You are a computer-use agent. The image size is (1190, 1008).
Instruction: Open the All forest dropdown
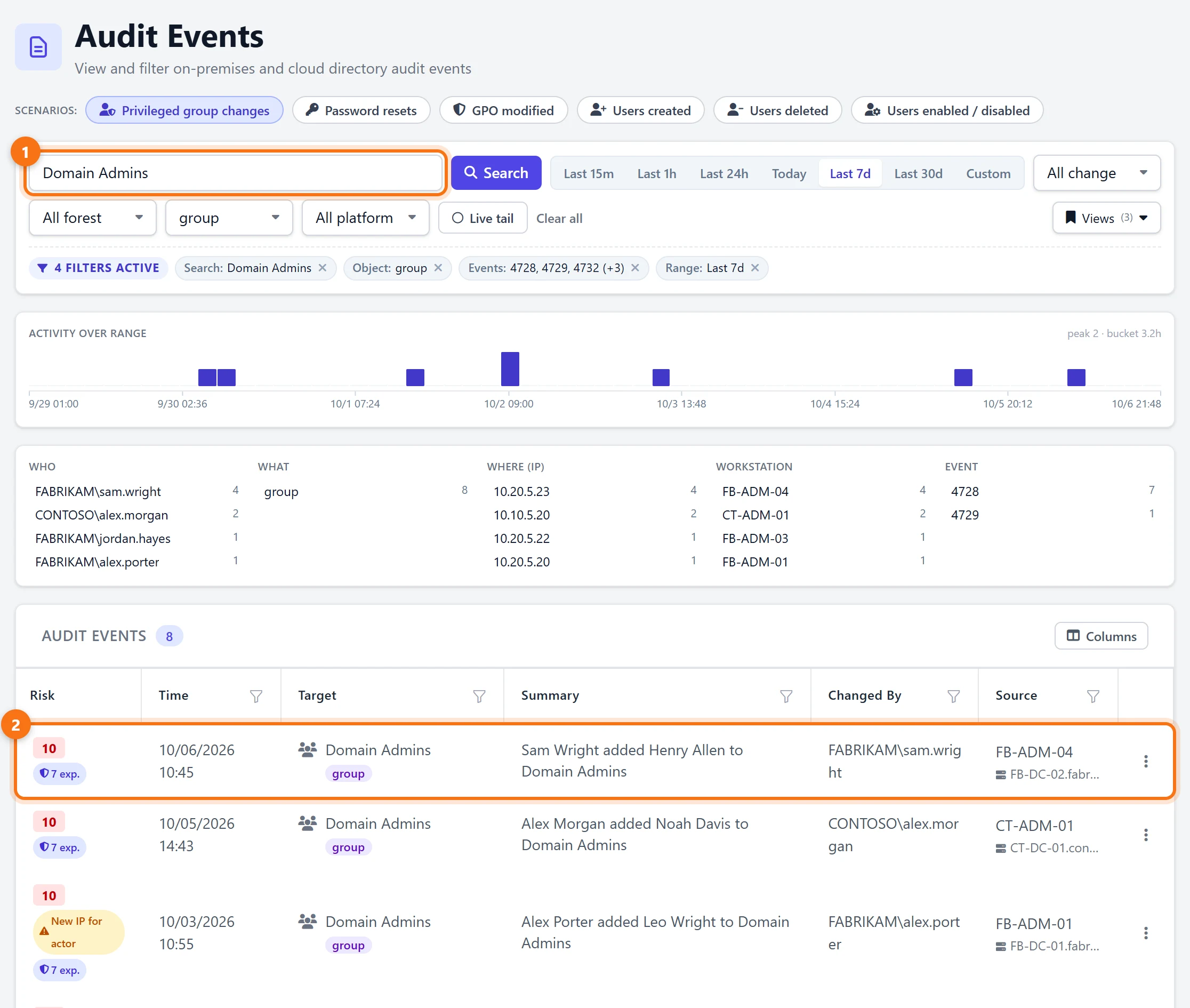point(93,218)
